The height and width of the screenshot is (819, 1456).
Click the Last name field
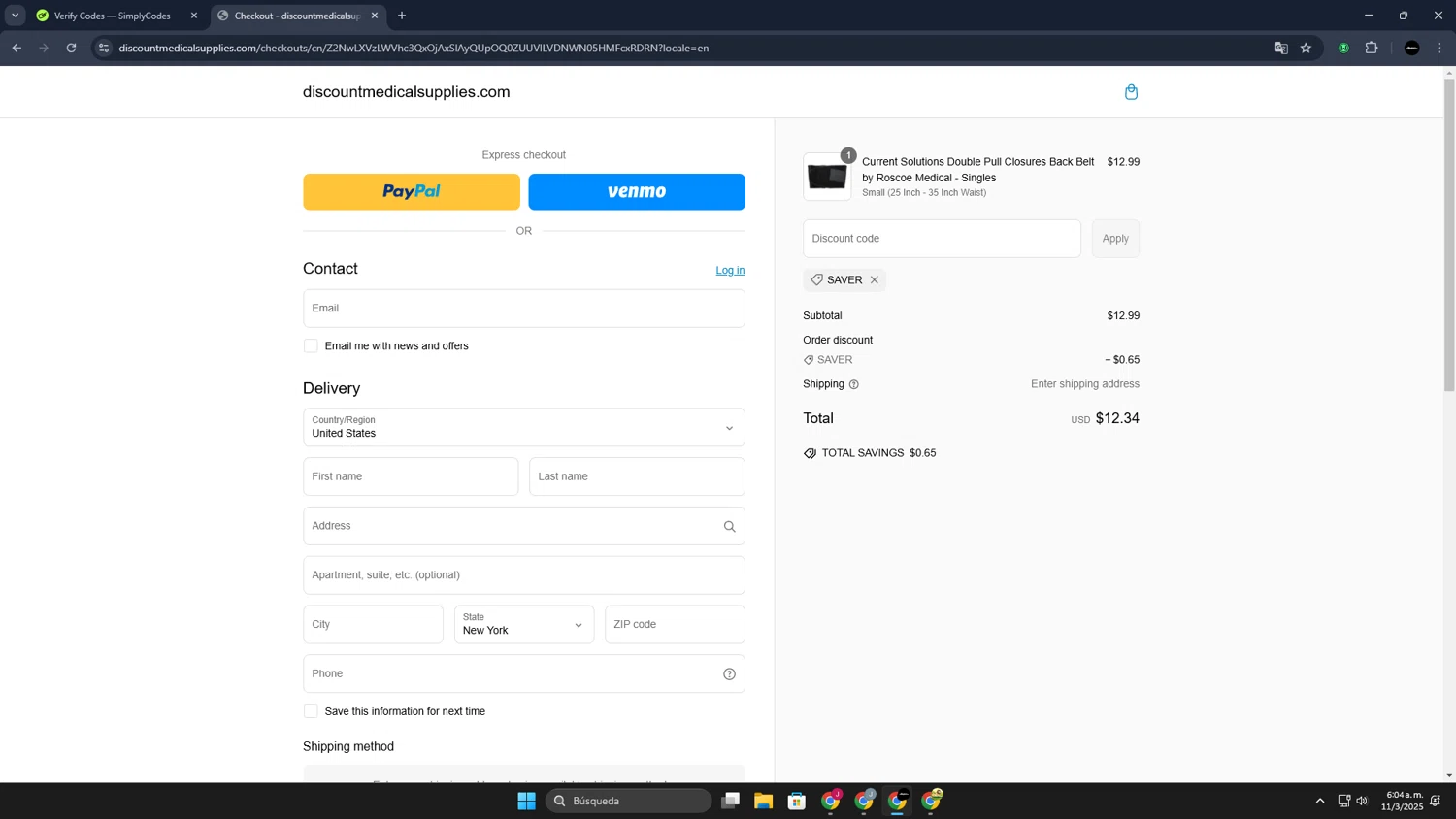[637, 476]
